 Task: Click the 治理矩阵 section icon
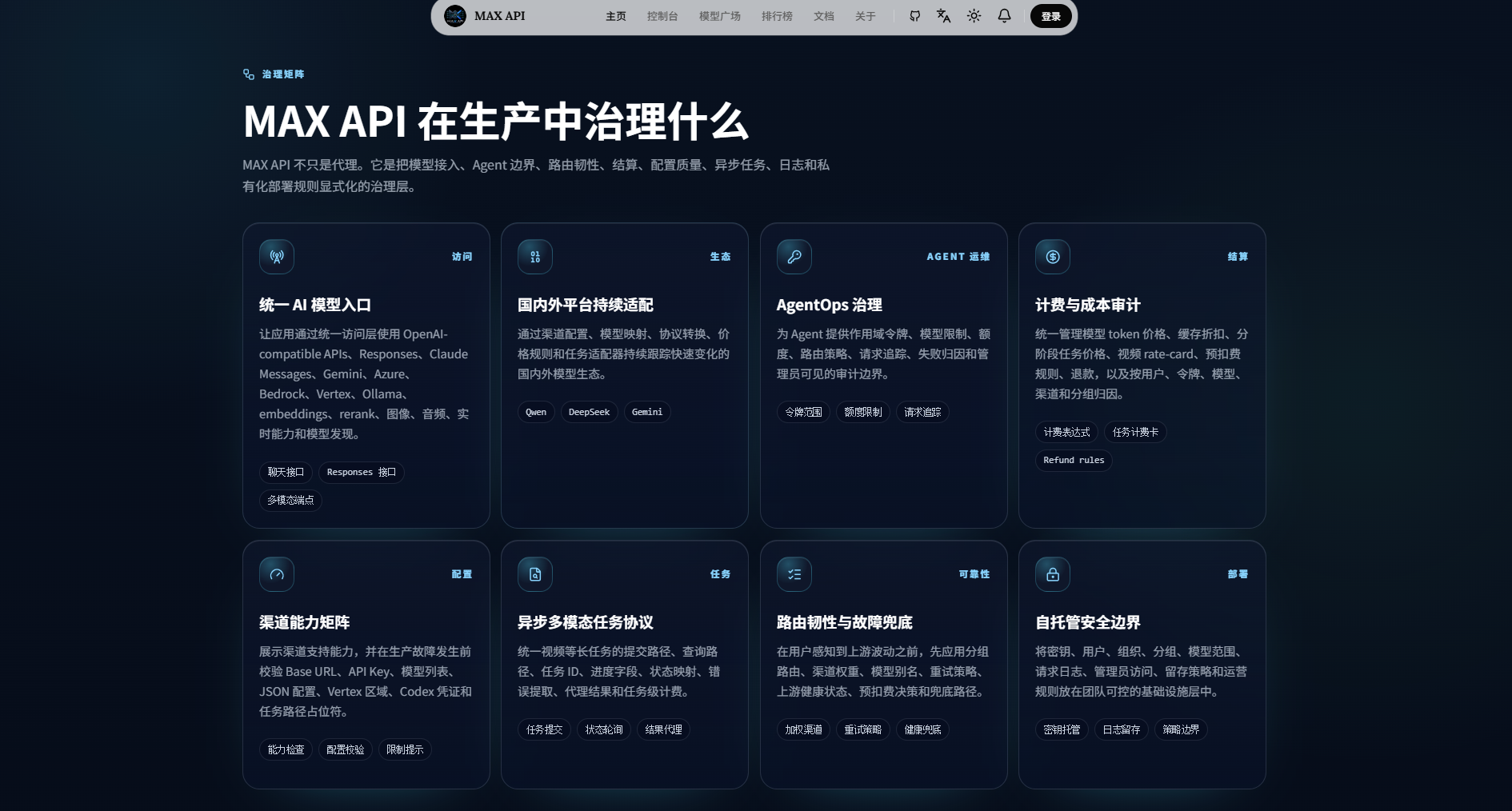point(249,74)
